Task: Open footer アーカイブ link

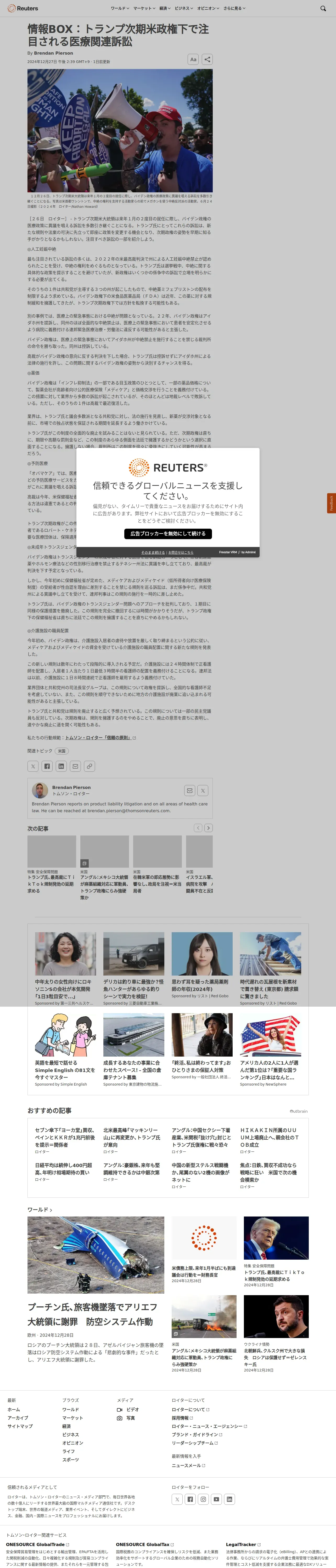Action: tap(18, 1418)
